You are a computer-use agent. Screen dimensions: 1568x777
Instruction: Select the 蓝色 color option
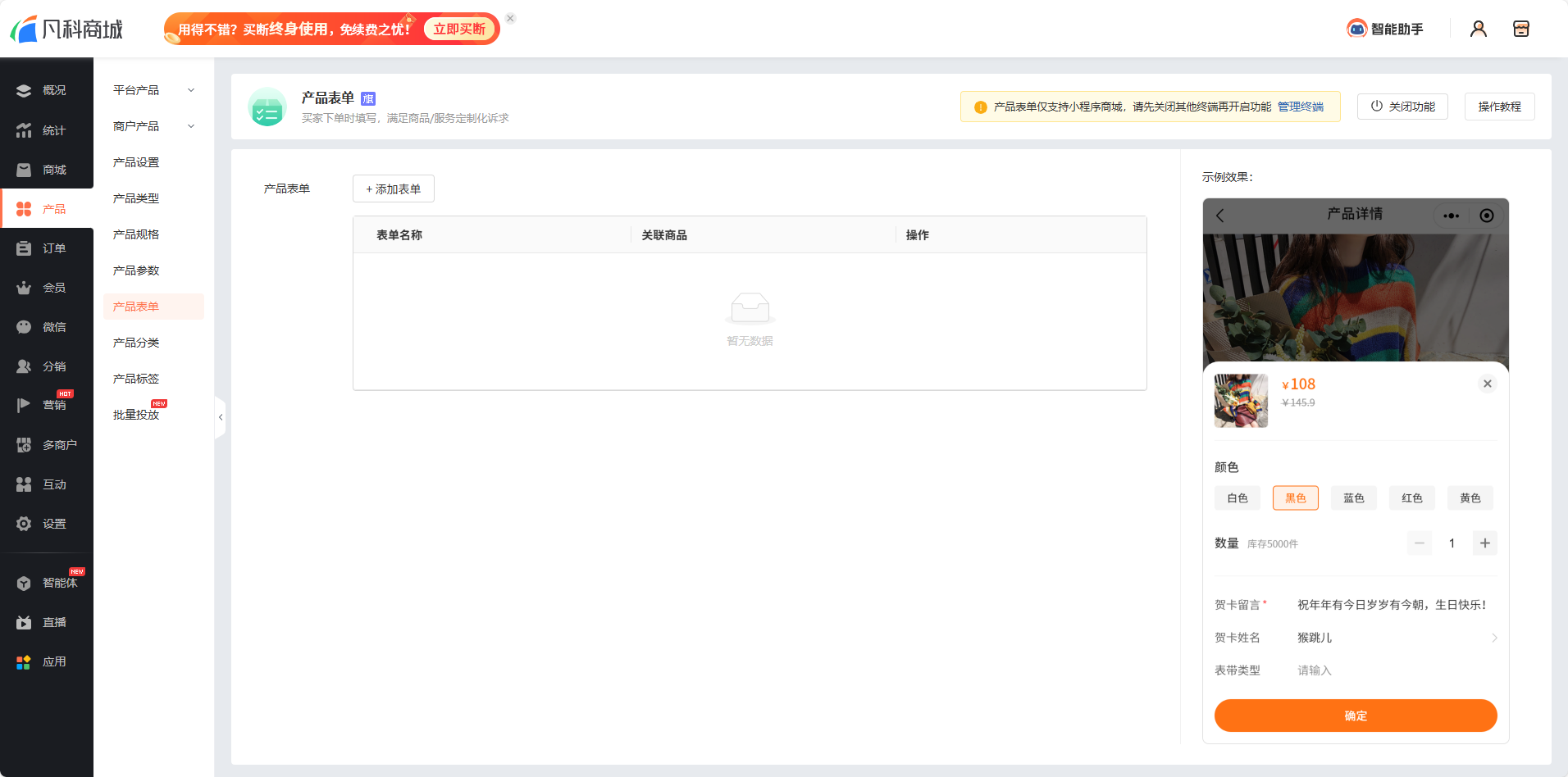[x=1354, y=498]
